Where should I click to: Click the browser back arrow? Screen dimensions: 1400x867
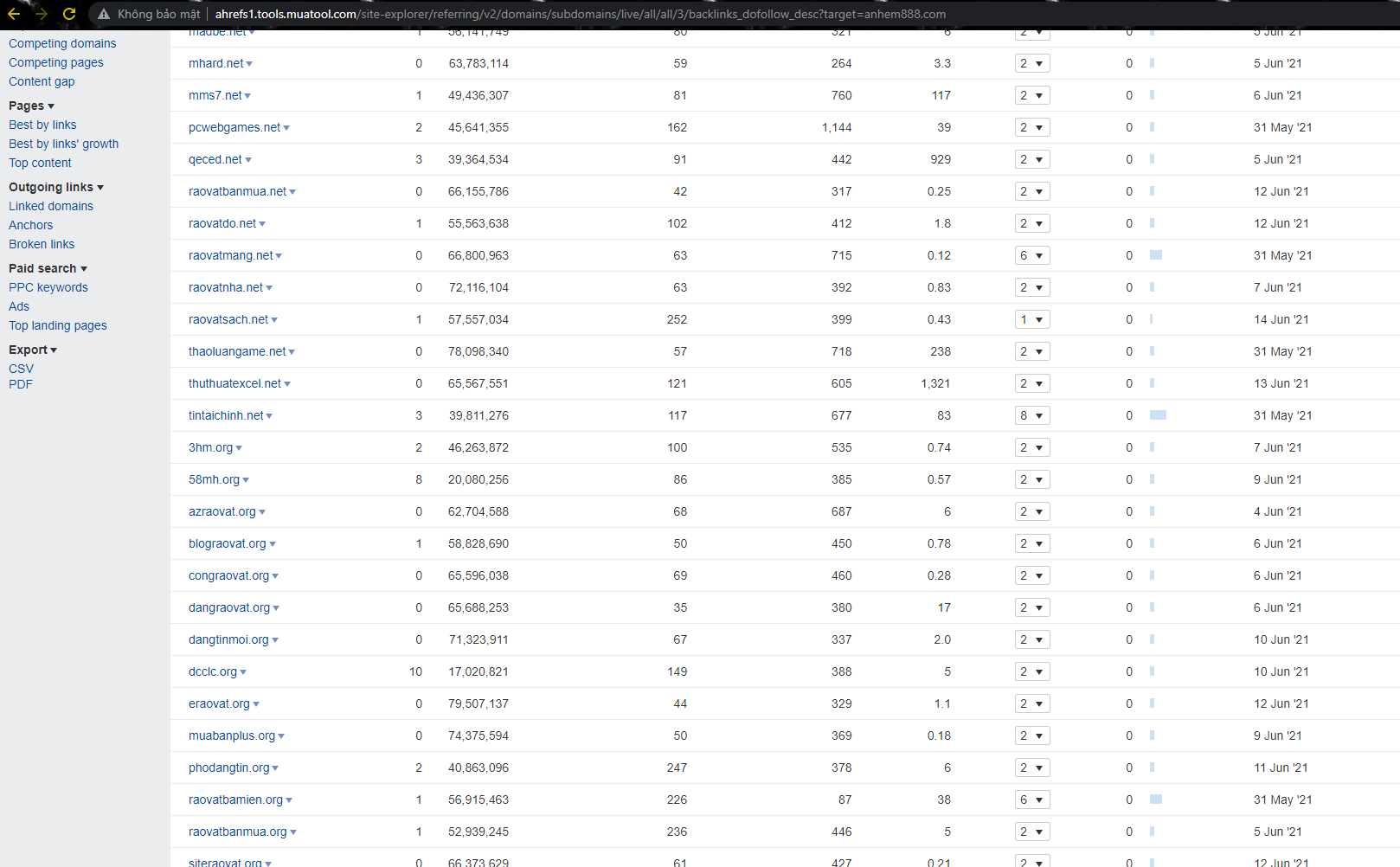tap(14, 14)
